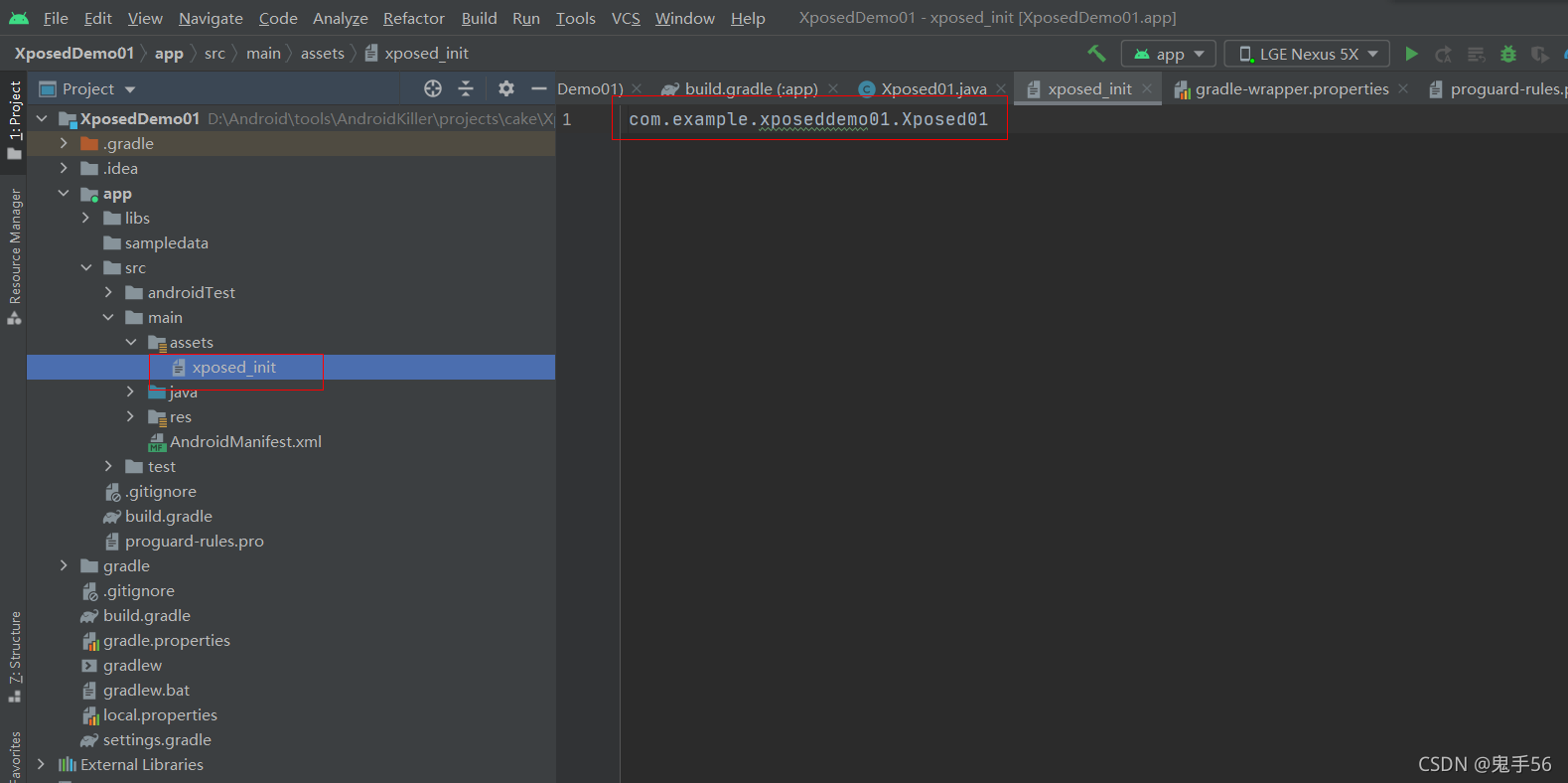The height and width of the screenshot is (783, 1568).
Task: Expand the root gradle folder
Action: coord(64,565)
